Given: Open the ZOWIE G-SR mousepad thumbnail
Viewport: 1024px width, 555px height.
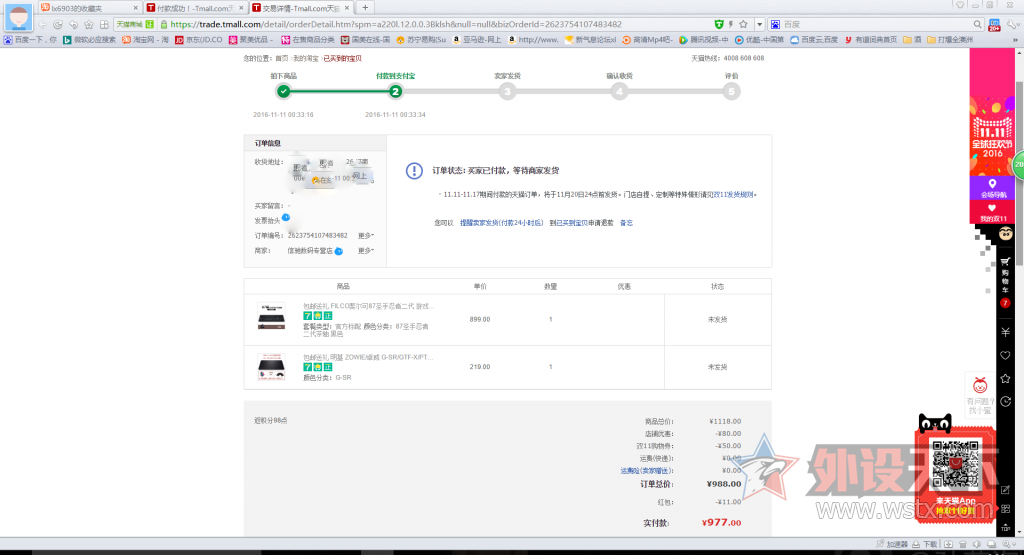Looking at the screenshot, I should [x=271, y=366].
